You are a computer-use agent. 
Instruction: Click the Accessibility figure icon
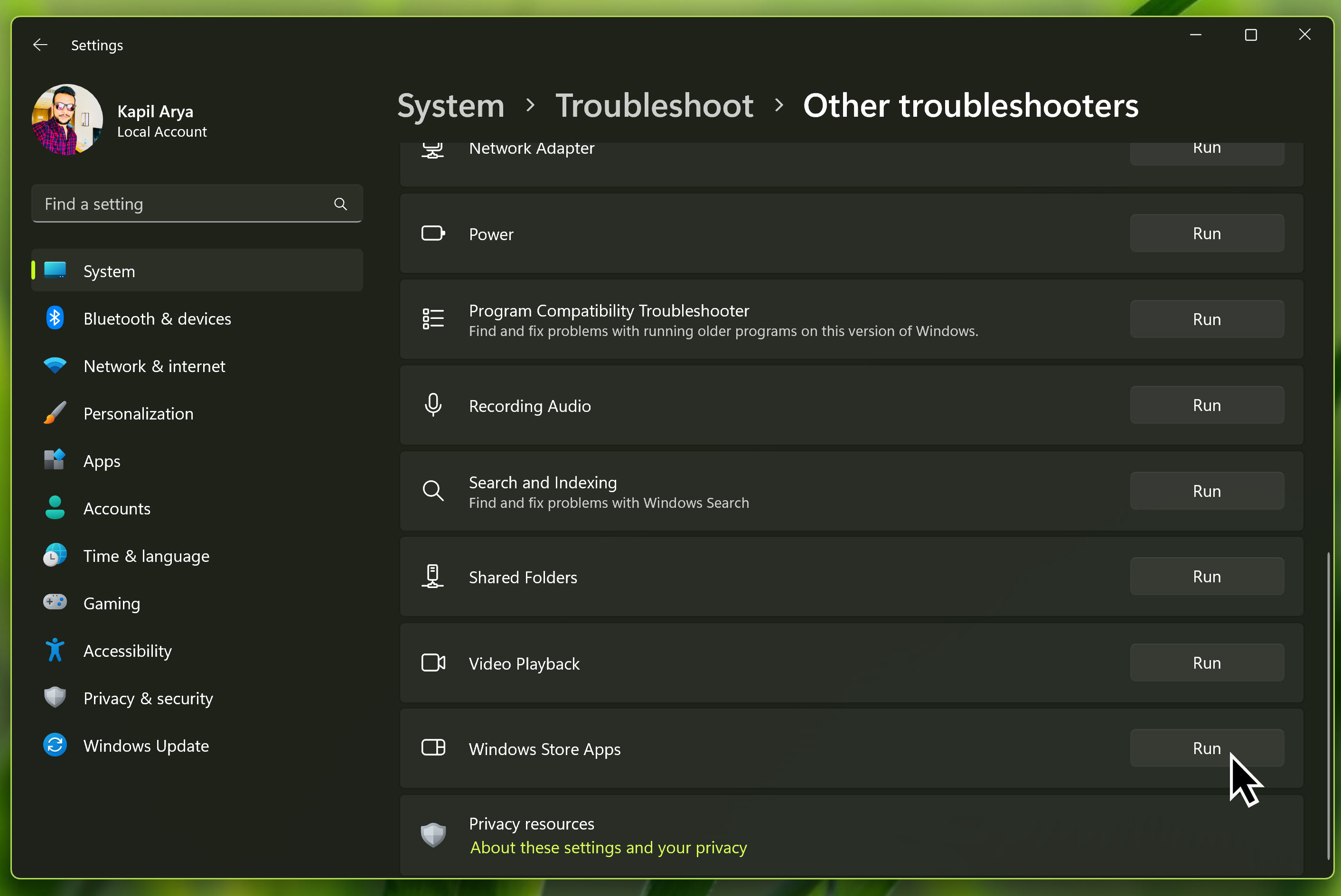(x=55, y=650)
